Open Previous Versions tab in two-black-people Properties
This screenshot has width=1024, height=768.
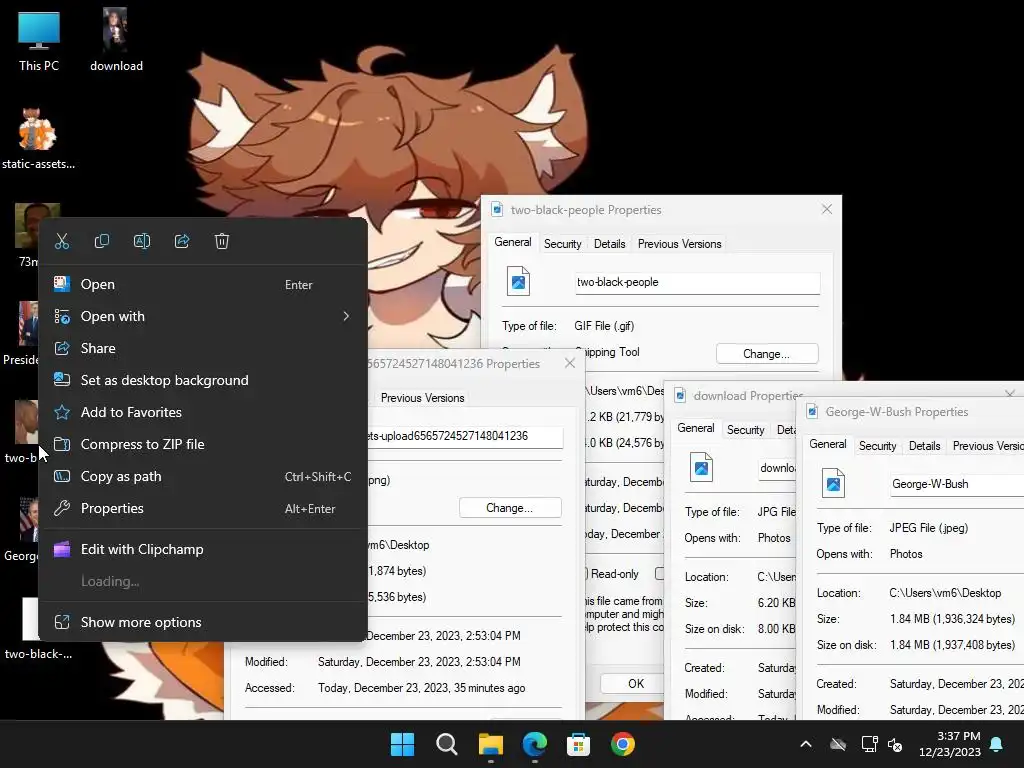tap(679, 244)
